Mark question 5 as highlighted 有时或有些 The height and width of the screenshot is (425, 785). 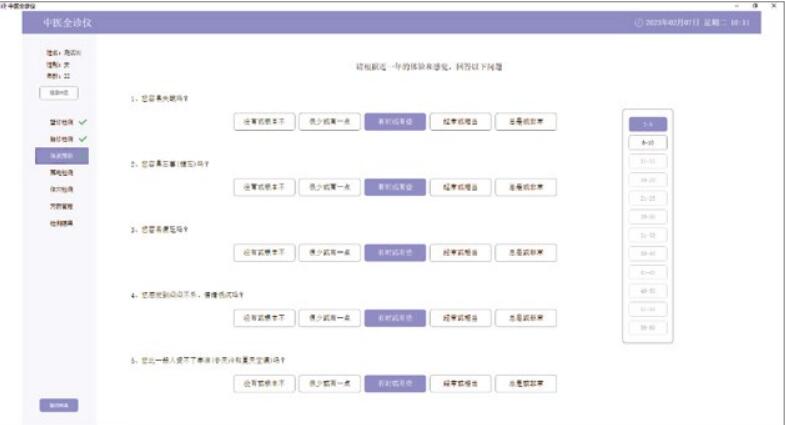pyautogui.click(x=395, y=384)
